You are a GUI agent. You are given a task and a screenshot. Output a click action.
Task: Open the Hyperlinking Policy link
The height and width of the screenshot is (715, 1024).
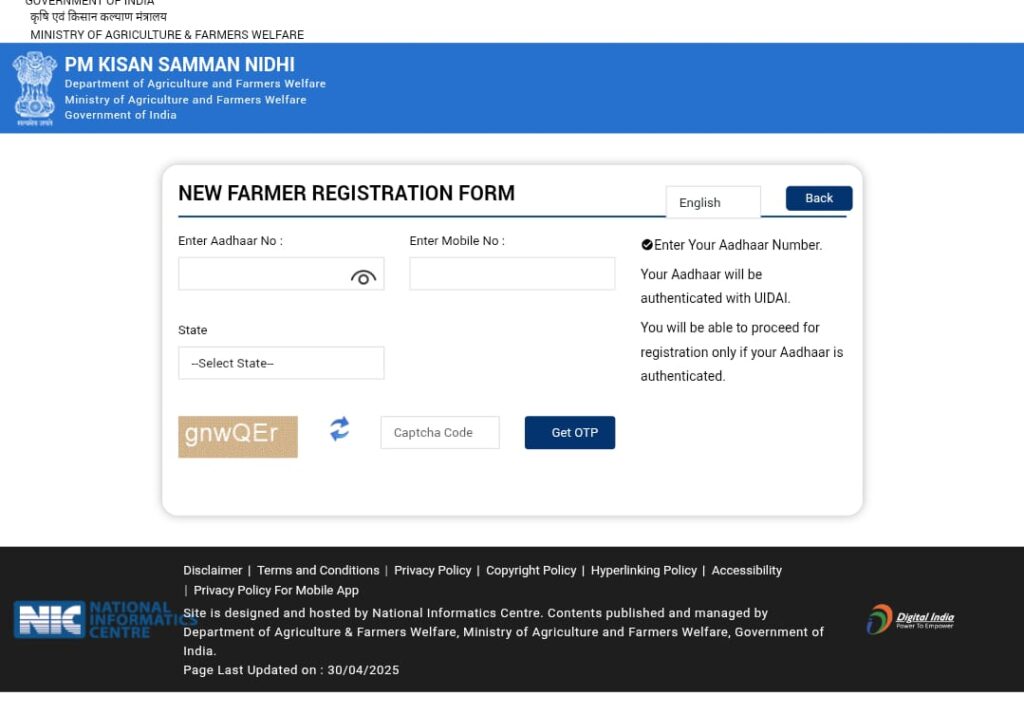tap(644, 570)
